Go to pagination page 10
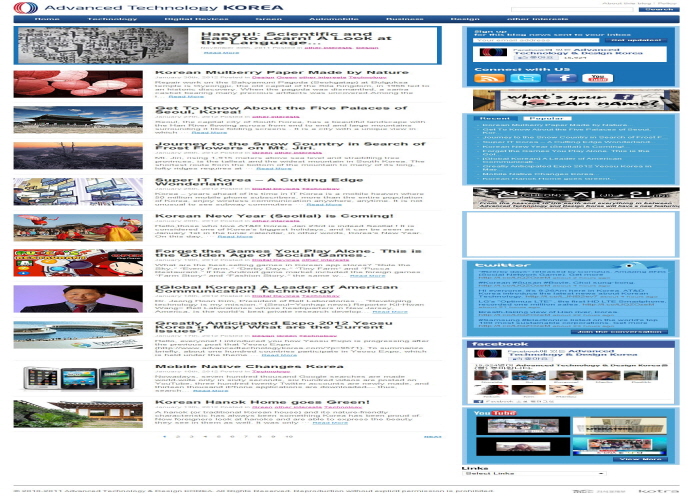This screenshot has width=700, height=500. tap(289, 437)
